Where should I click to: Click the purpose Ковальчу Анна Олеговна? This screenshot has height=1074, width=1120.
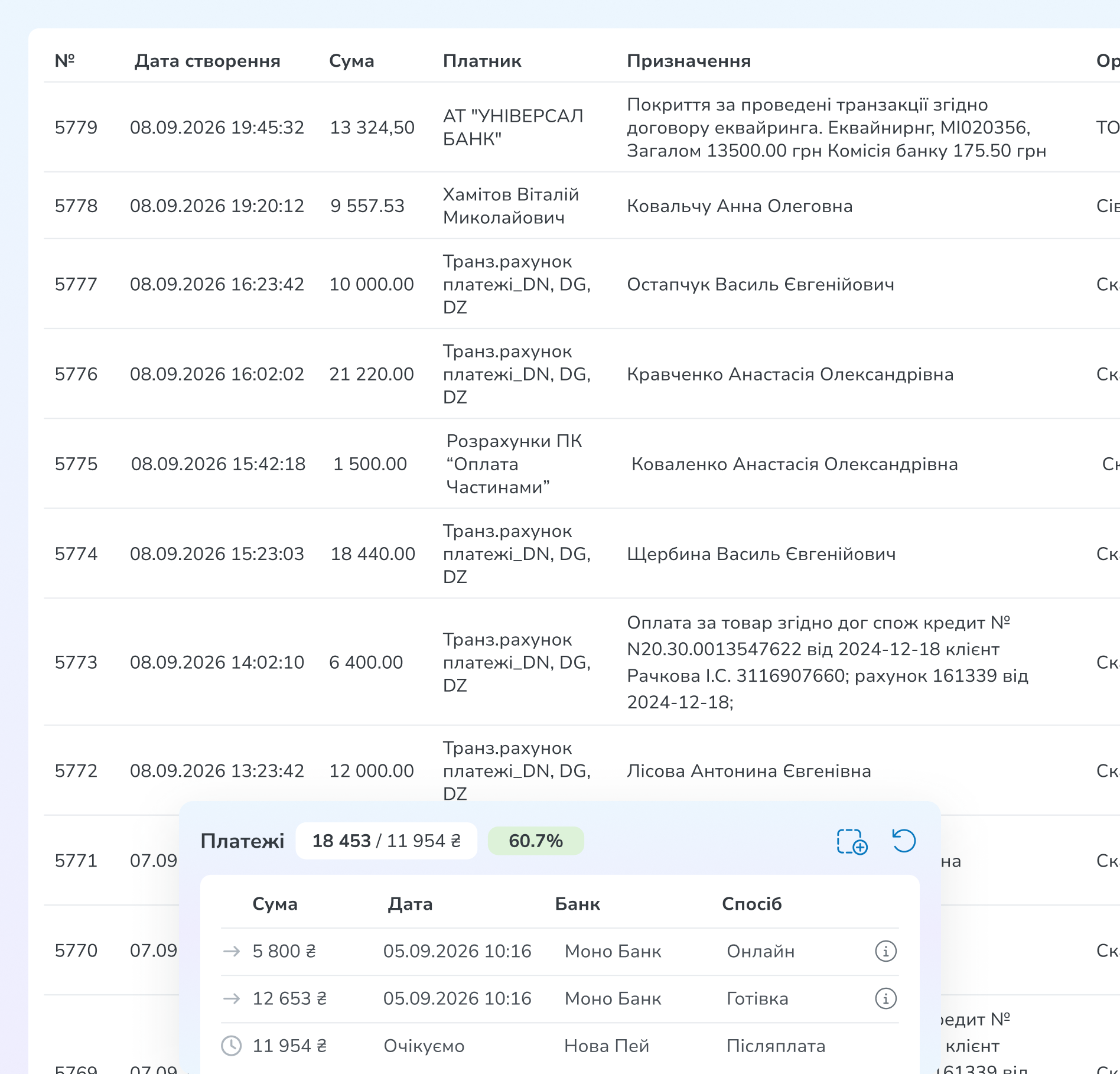(740, 206)
